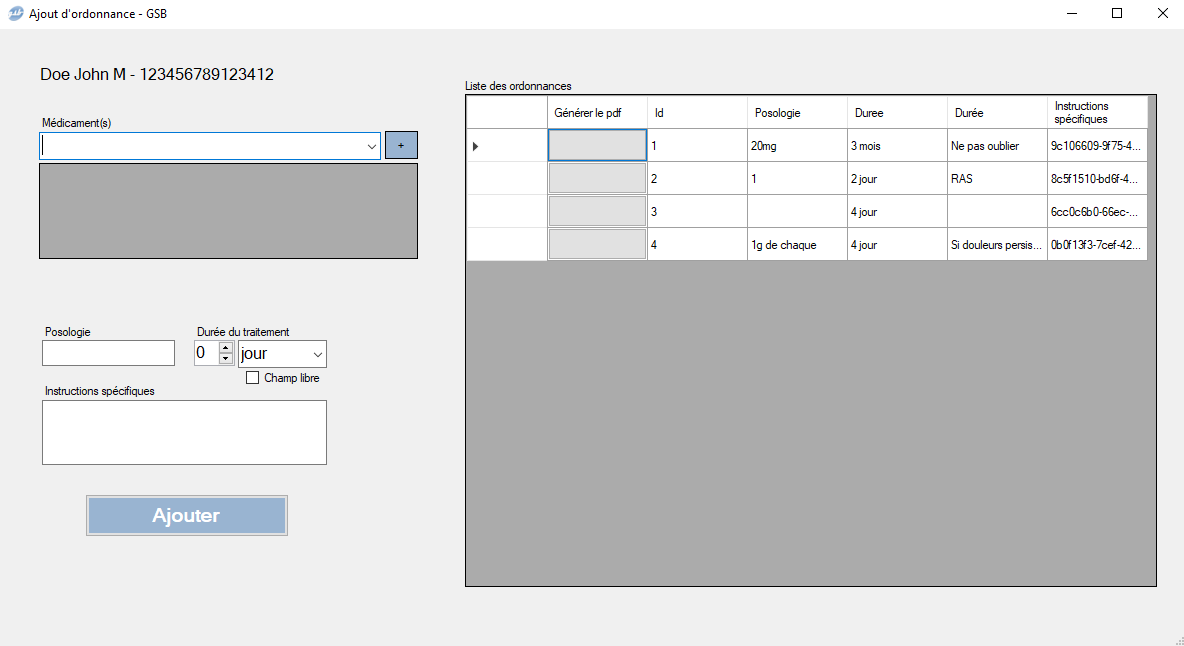Click the '+' button beside the Médicament(s) field
The width and height of the screenshot is (1184, 646).
click(x=401, y=145)
